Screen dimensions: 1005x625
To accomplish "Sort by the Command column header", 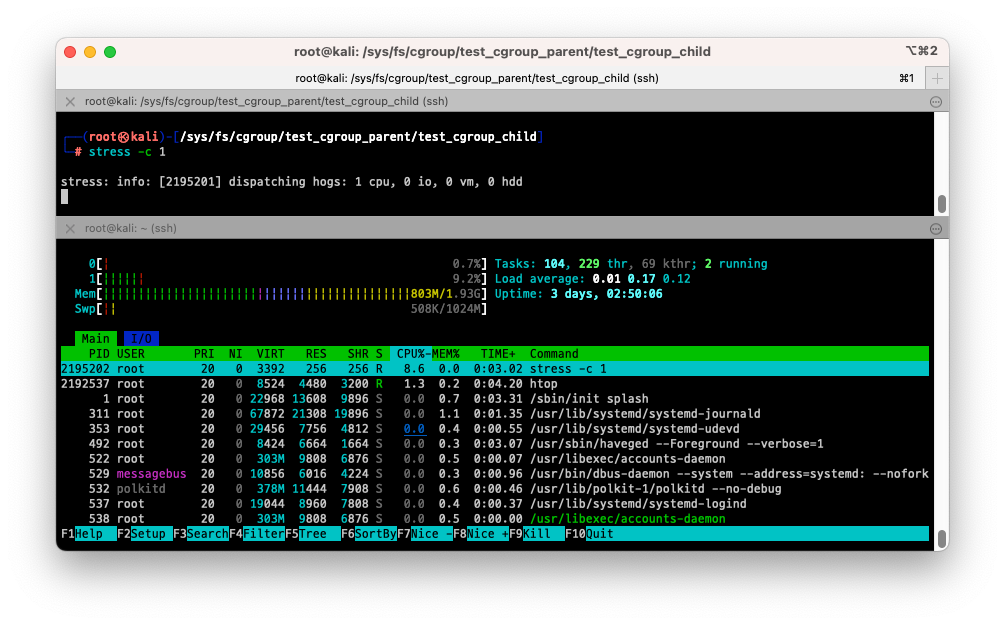I will [x=554, y=354].
